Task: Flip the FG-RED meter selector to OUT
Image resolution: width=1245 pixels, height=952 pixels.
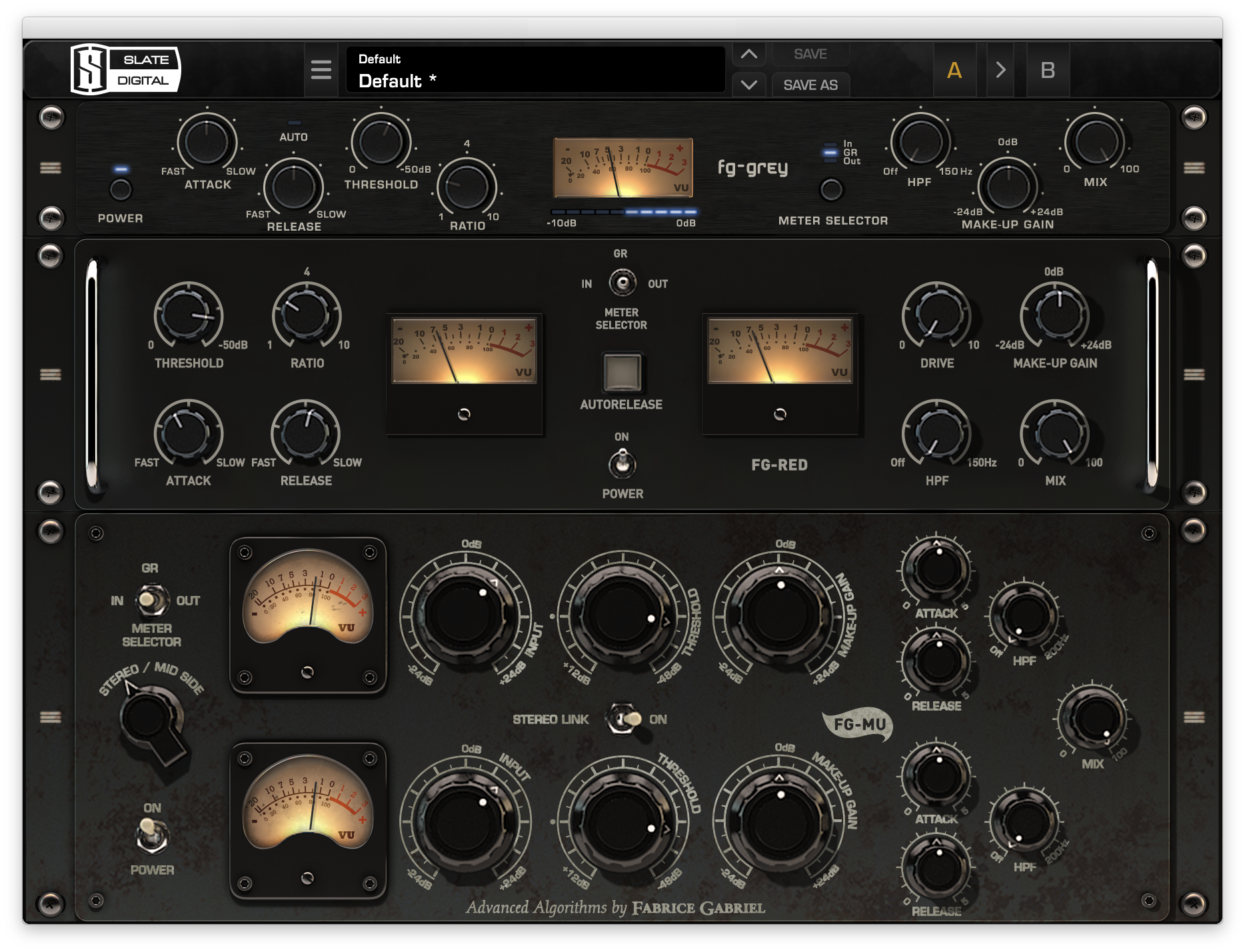Action: pyautogui.click(x=622, y=282)
